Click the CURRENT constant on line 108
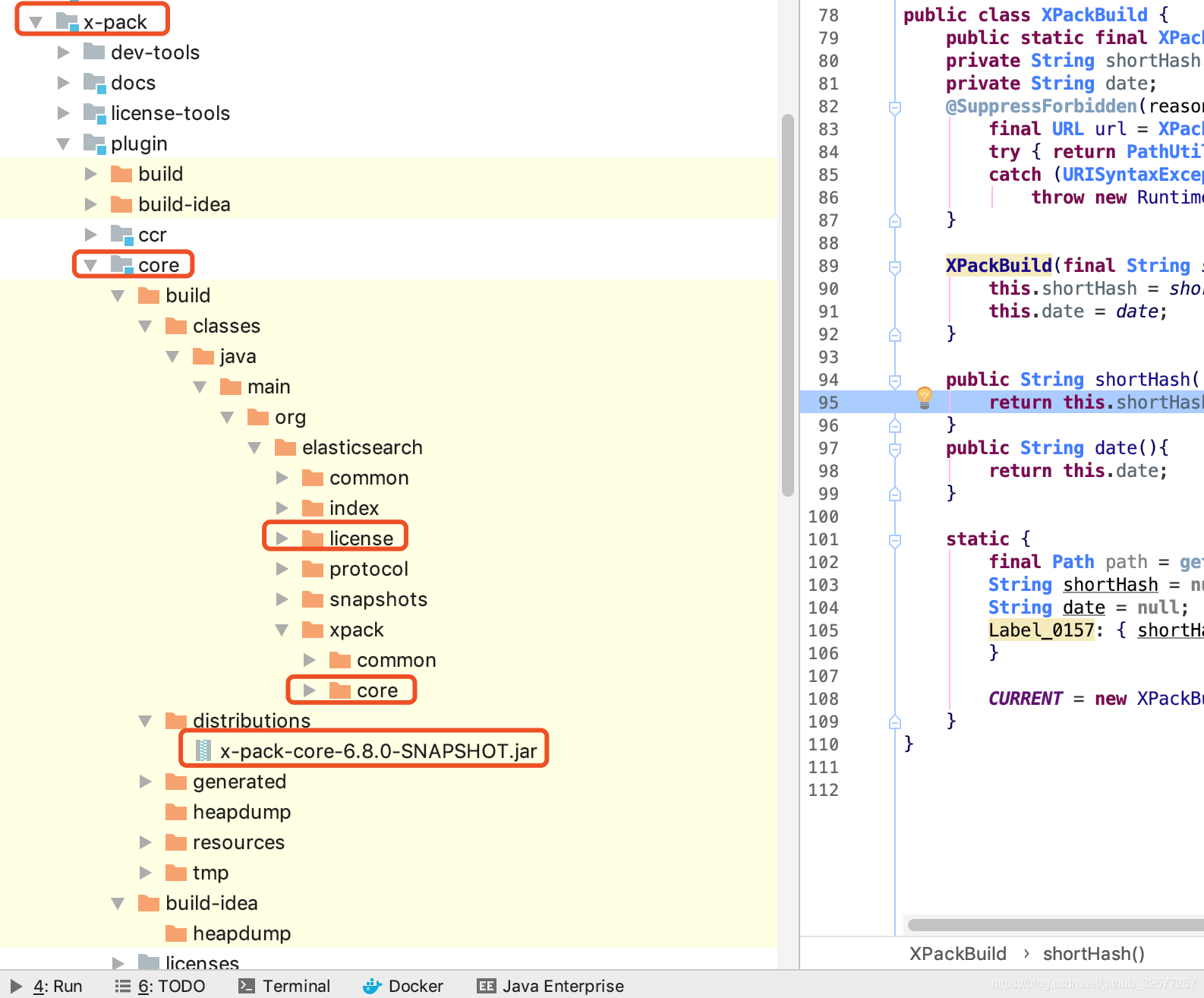The height and width of the screenshot is (998, 1204). click(x=1025, y=698)
